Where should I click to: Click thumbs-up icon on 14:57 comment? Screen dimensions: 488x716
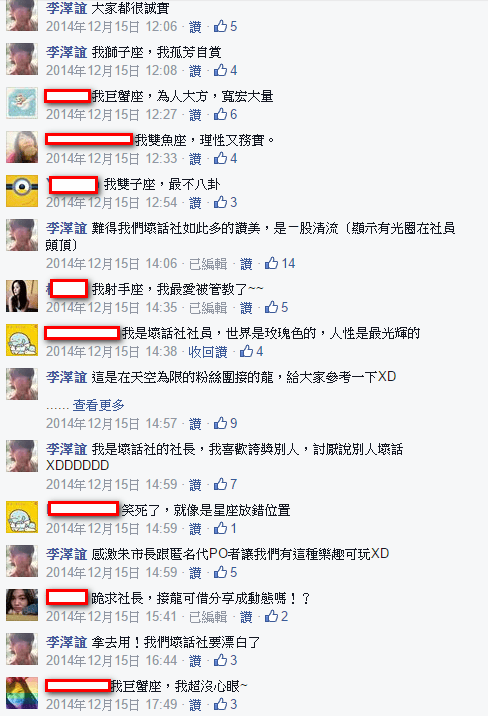coord(220,423)
